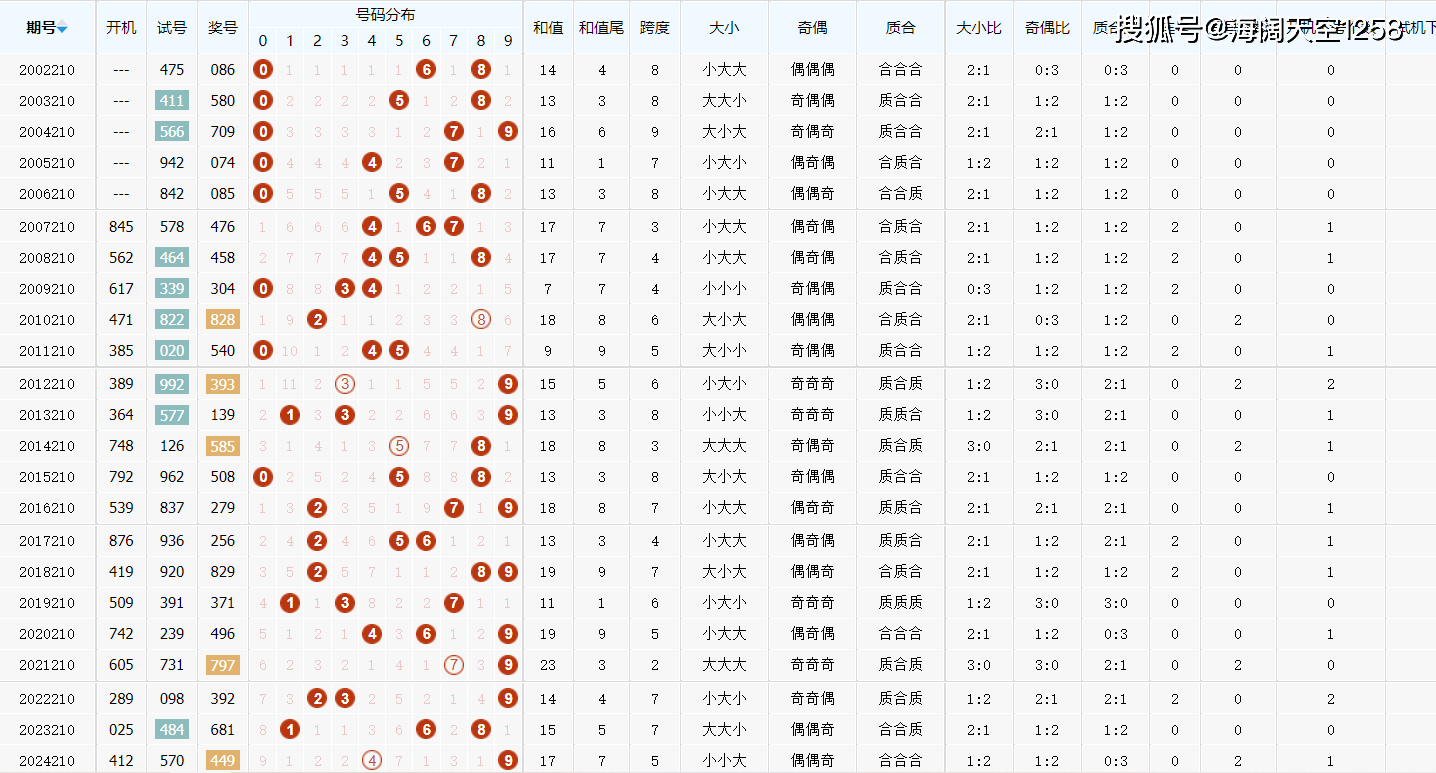Click red ball 7 in row 2007210
This screenshot has height=773, width=1436.
click(453, 227)
